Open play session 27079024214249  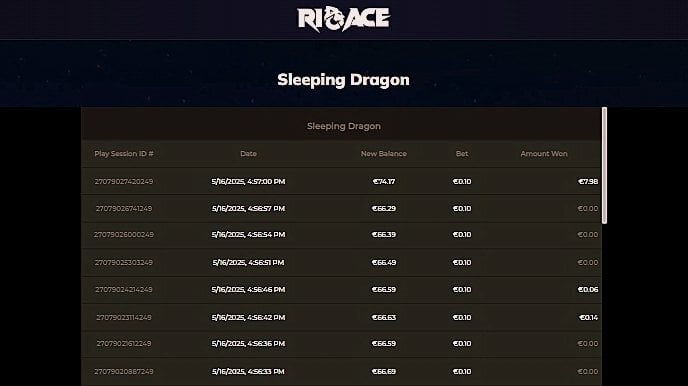124,290
